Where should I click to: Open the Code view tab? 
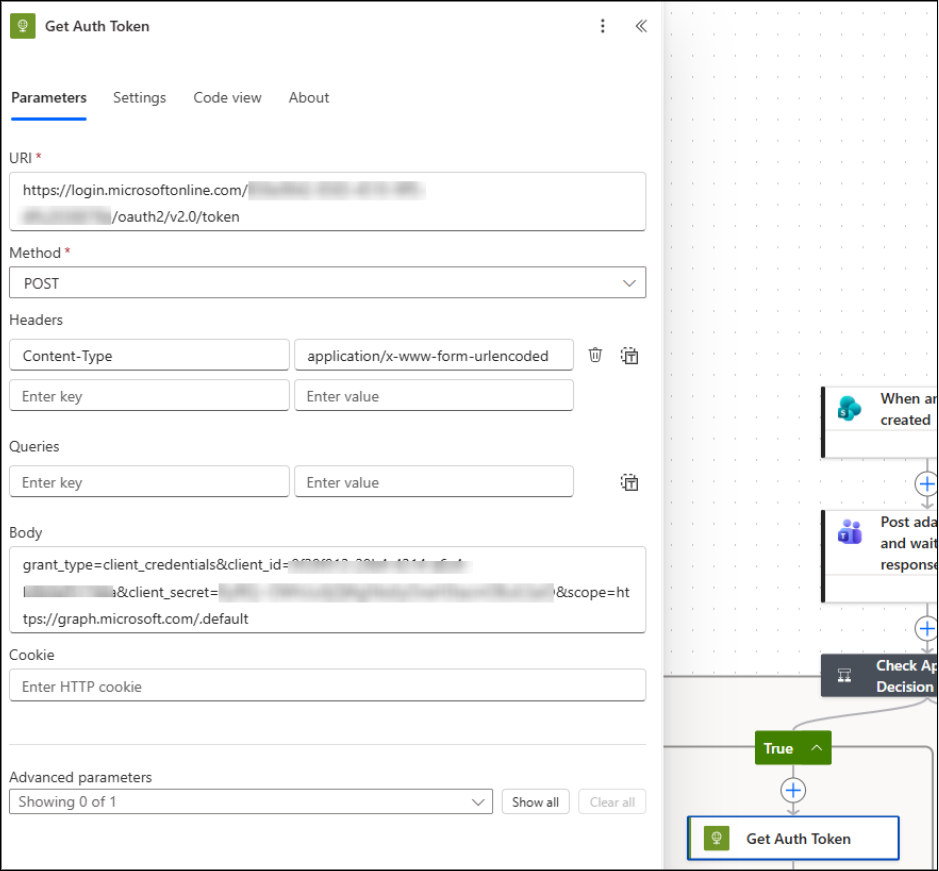point(227,97)
